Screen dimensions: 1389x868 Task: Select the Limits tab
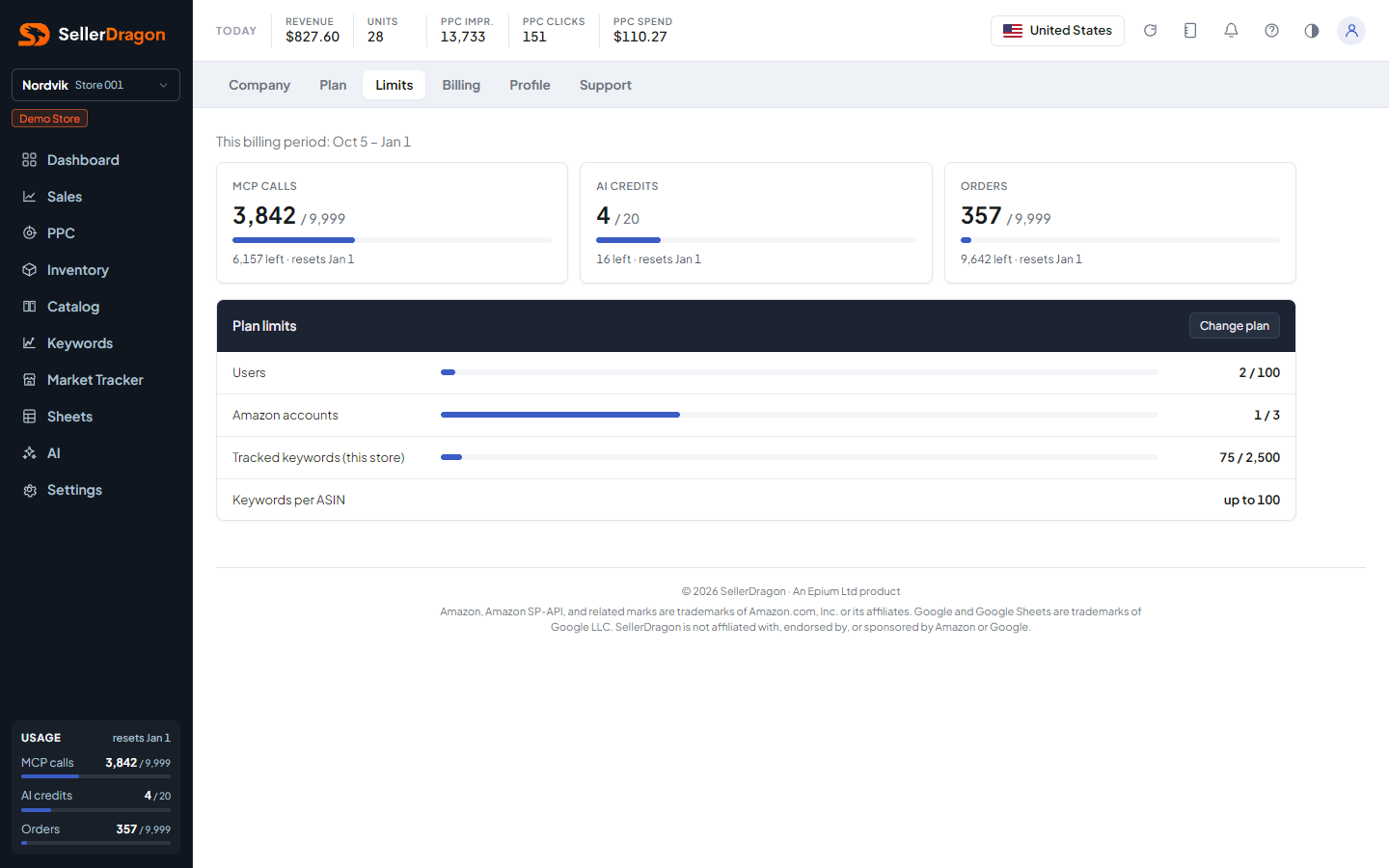[x=395, y=85]
